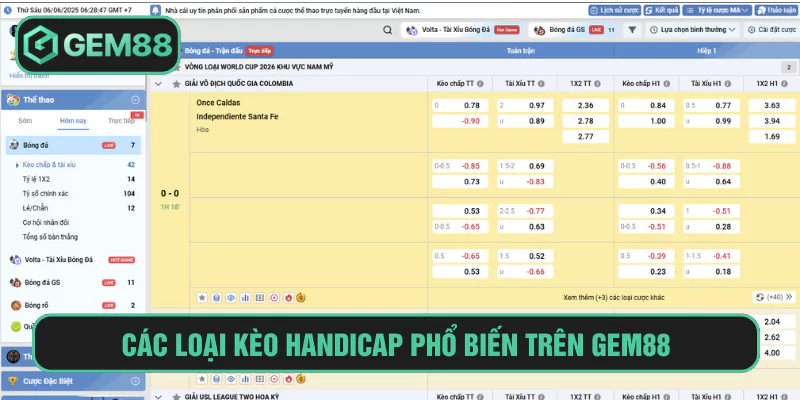
Task: Select Tỷ lệ 1X2 menu item
Action: click(x=36, y=179)
